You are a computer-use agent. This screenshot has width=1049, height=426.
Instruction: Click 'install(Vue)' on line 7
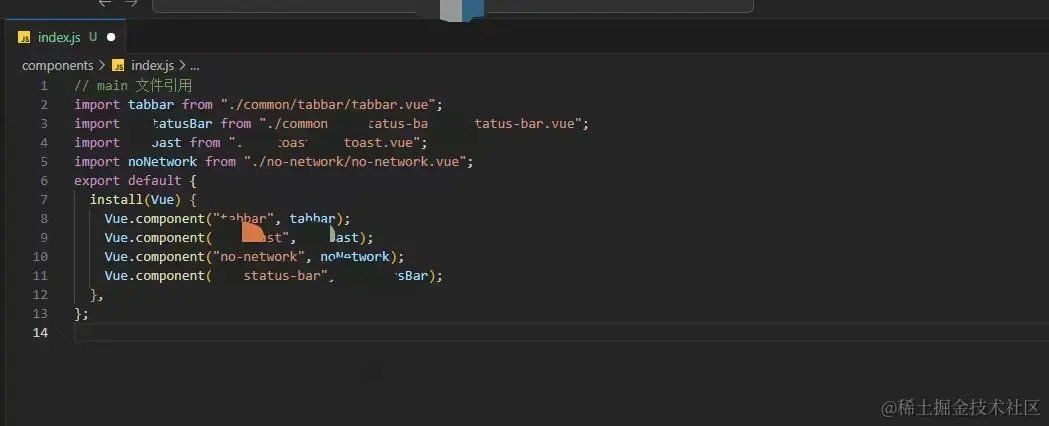[x=136, y=199]
